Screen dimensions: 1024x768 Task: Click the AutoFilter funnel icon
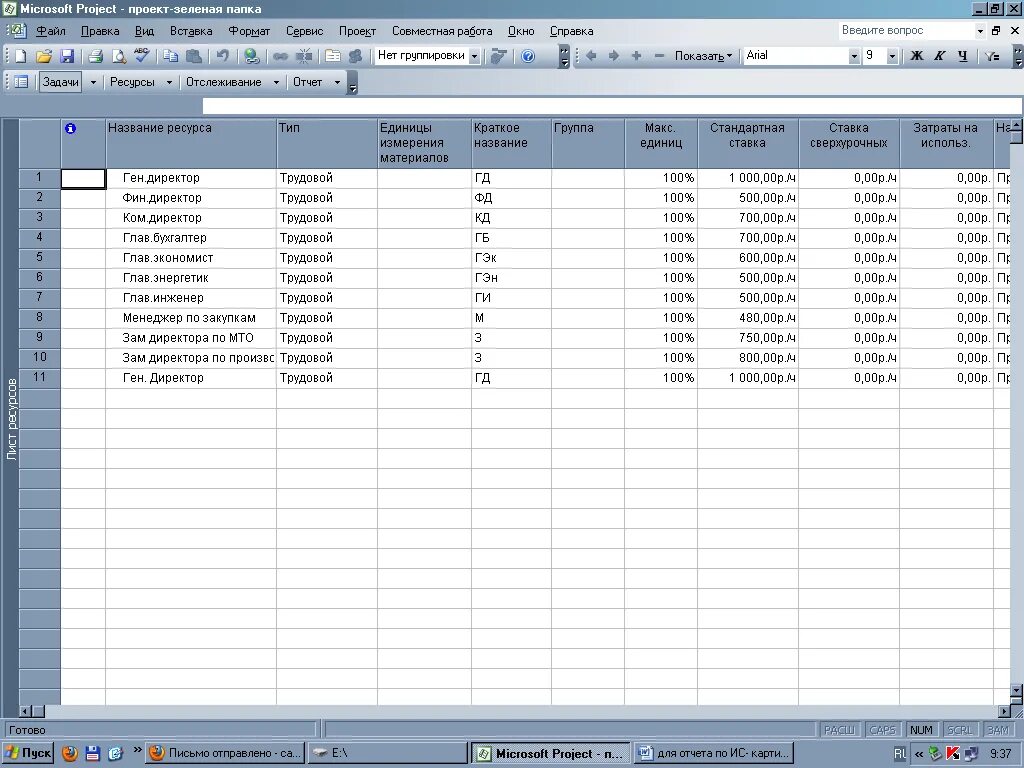click(993, 56)
